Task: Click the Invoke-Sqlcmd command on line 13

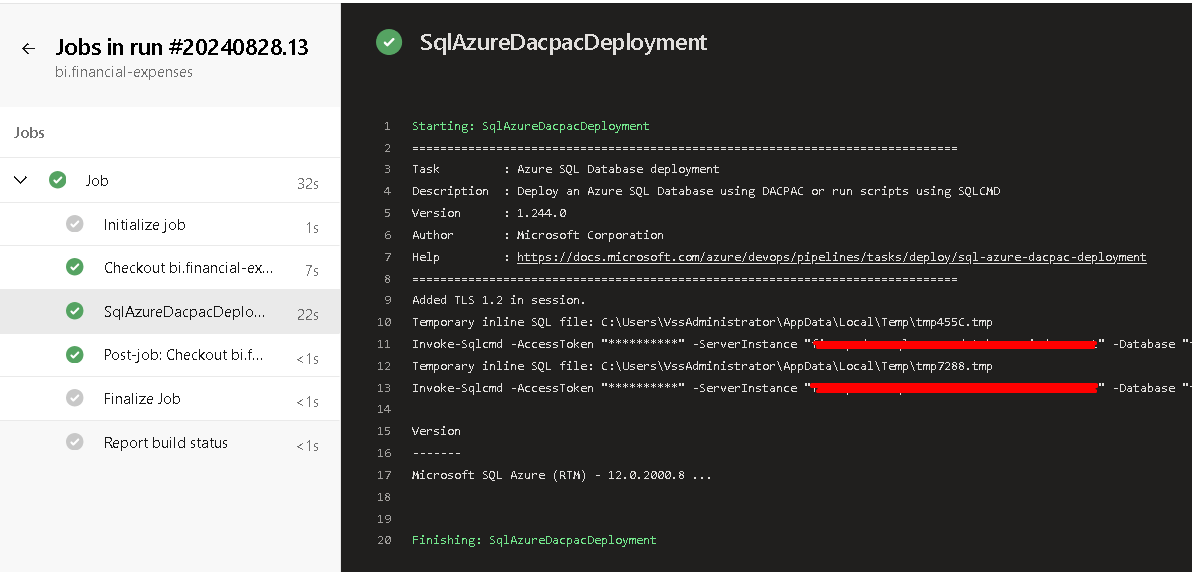Action: (802, 388)
